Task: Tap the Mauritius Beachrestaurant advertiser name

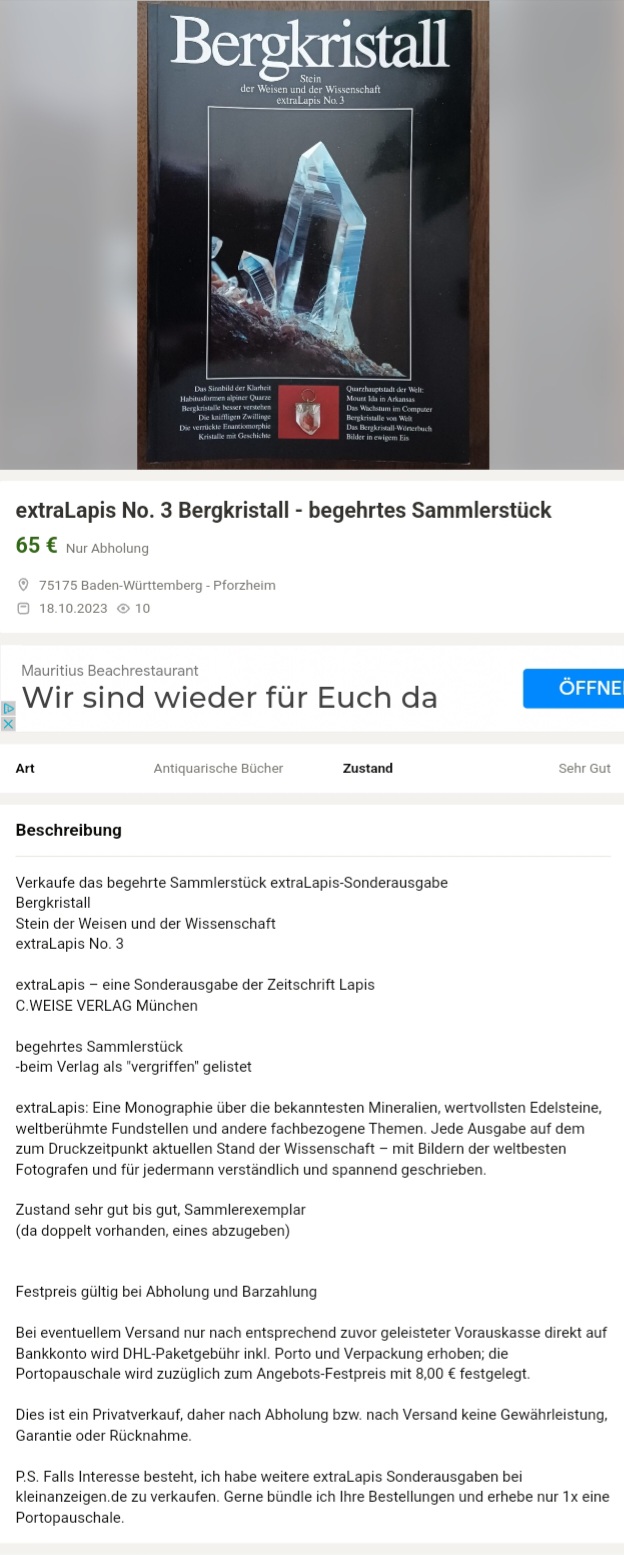Action: [110, 670]
